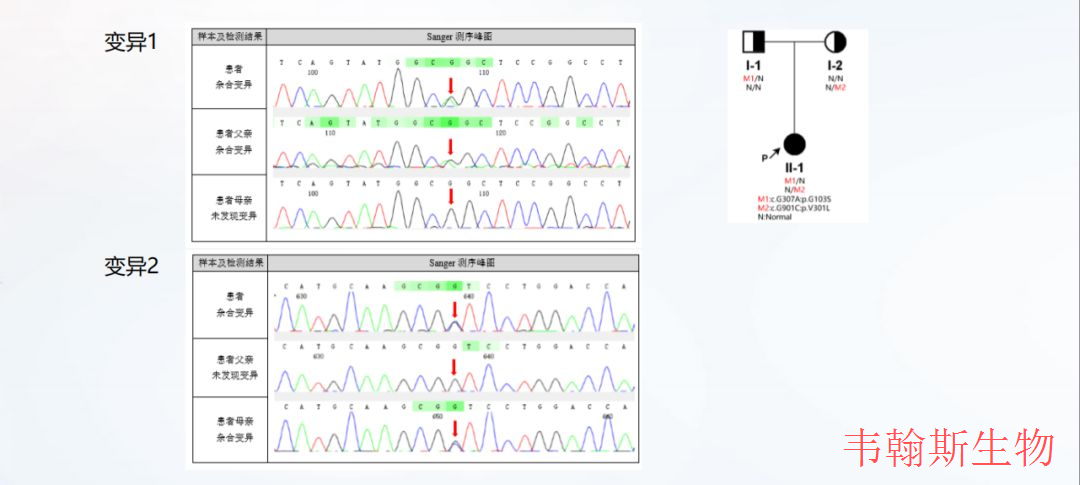This screenshot has height=485, width=1080.
Task: Select the 患者母亲 未发现变异 cell in the 变异1 table
Action: (229, 207)
